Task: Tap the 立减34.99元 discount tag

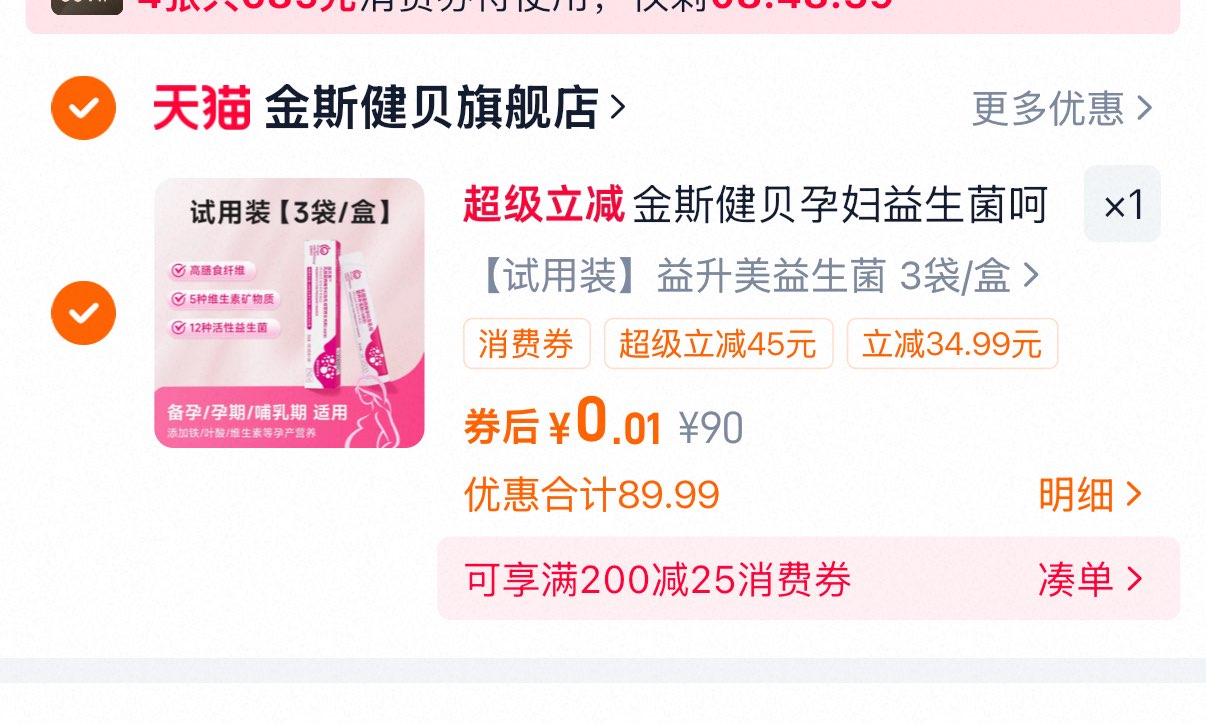Action: (x=952, y=344)
